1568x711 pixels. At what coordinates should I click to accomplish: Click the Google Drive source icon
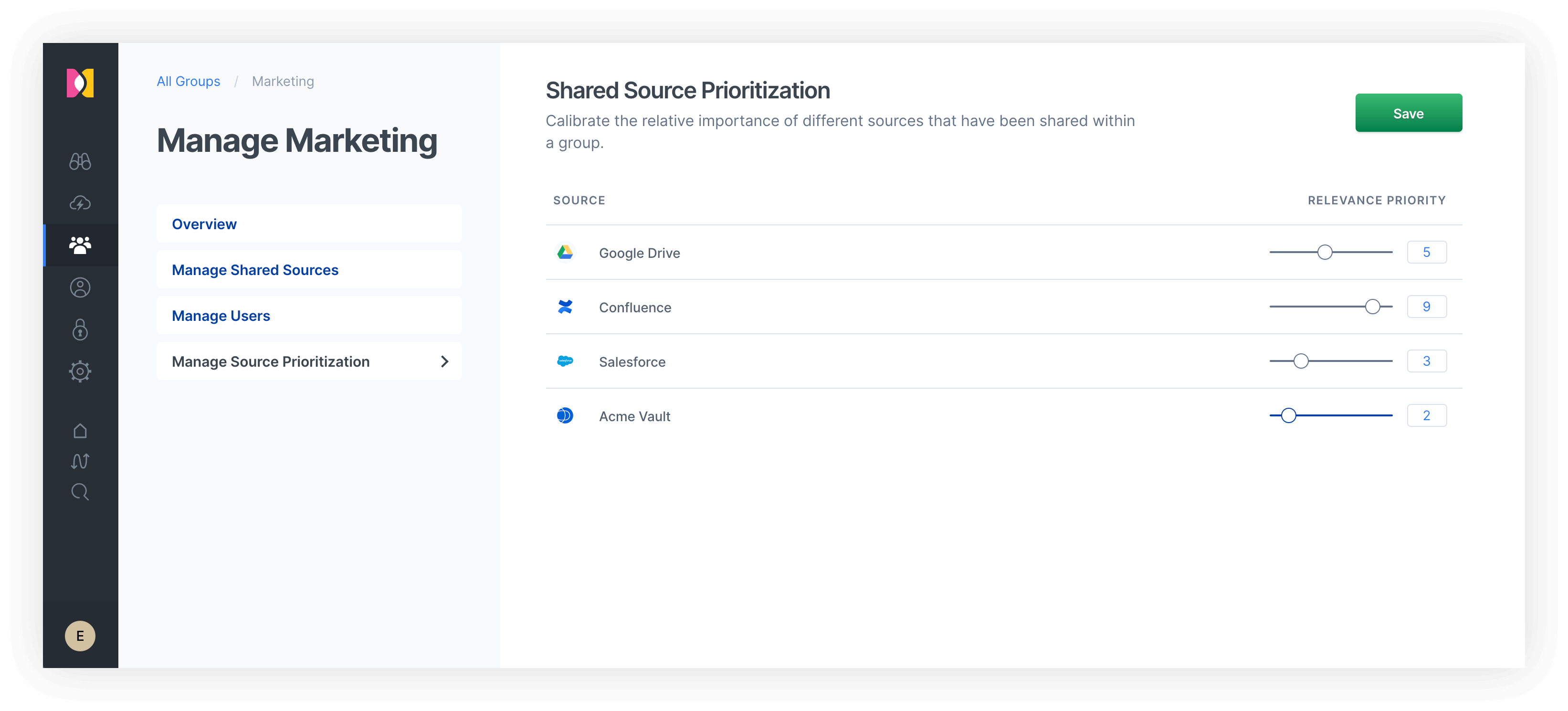[565, 252]
